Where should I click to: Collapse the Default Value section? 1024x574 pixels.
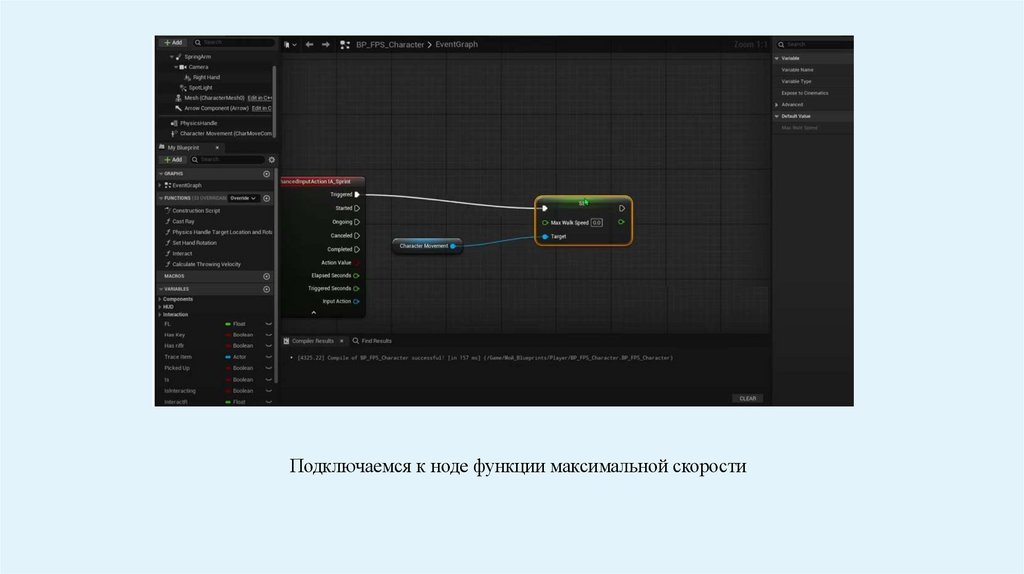[x=776, y=116]
